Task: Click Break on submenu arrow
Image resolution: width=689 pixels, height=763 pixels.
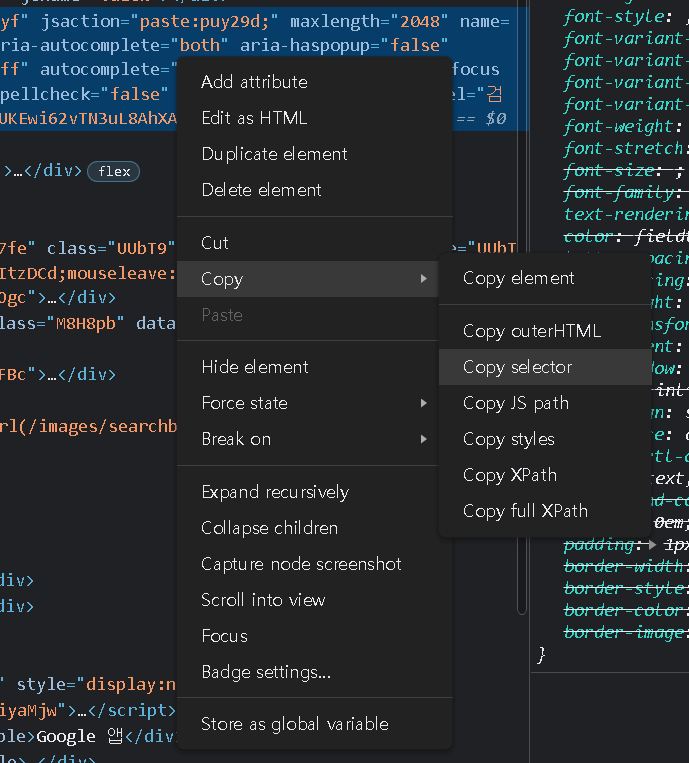Action: pyautogui.click(x=424, y=439)
